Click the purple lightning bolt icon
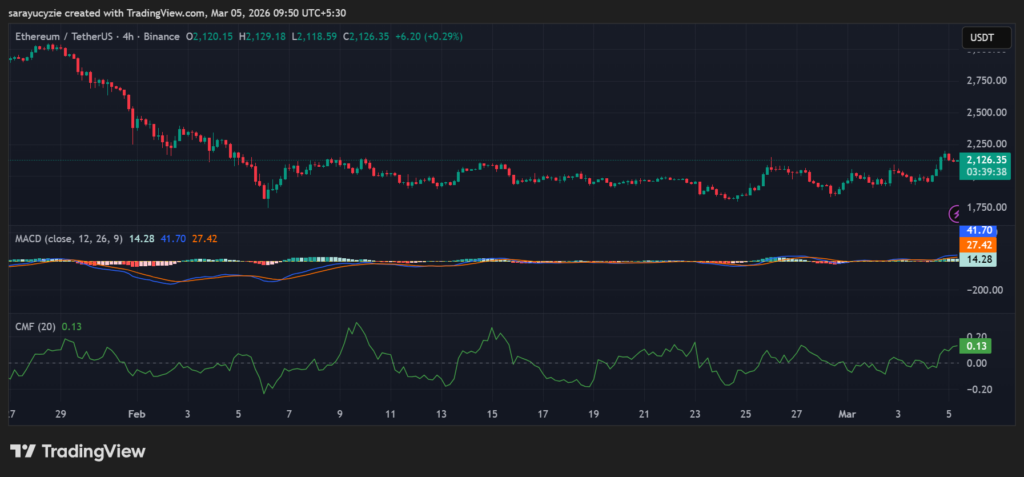 tap(957, 212)
